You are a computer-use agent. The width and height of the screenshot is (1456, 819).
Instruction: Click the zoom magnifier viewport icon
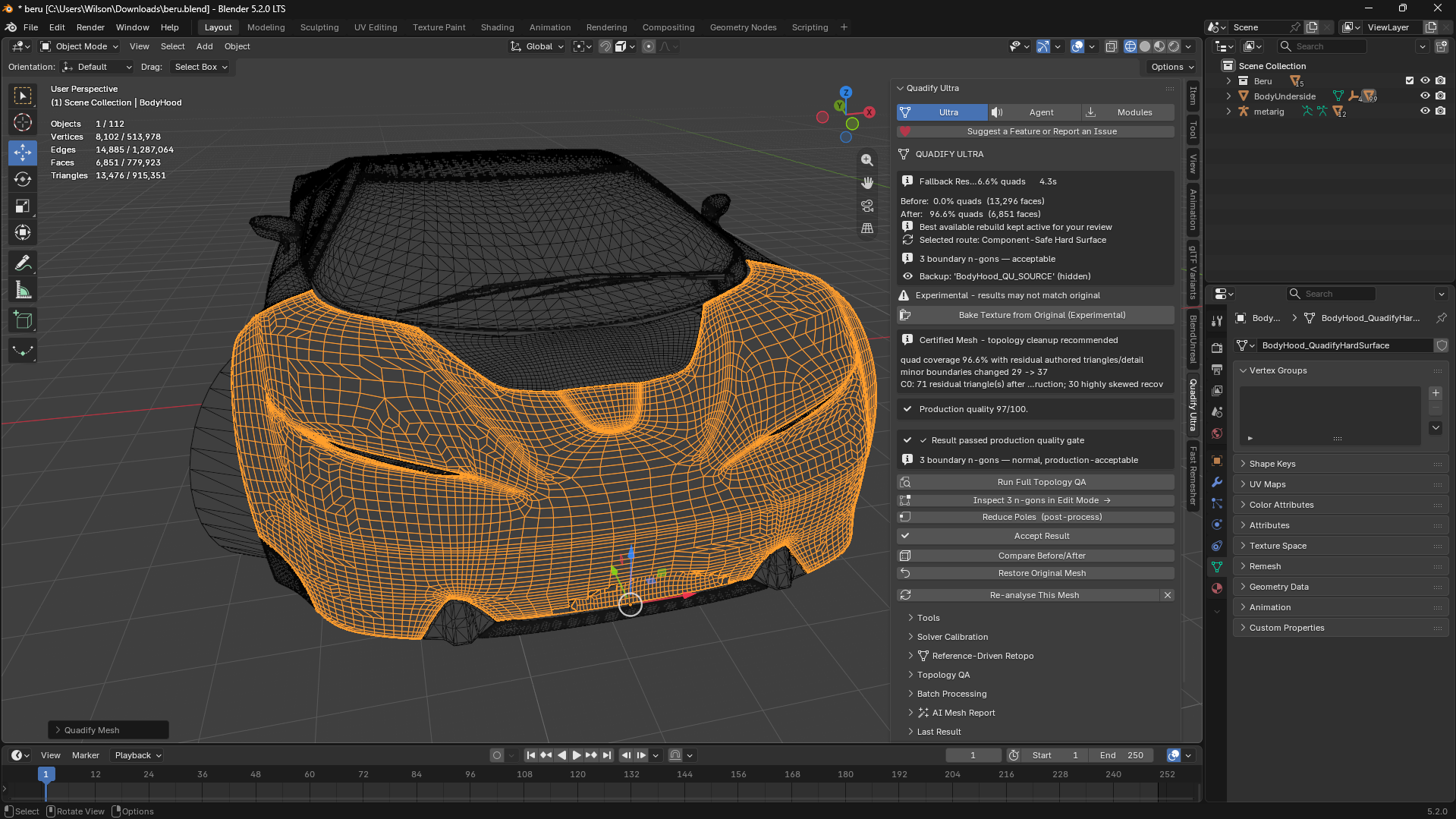pyautogui.click(x=867, y=160)
